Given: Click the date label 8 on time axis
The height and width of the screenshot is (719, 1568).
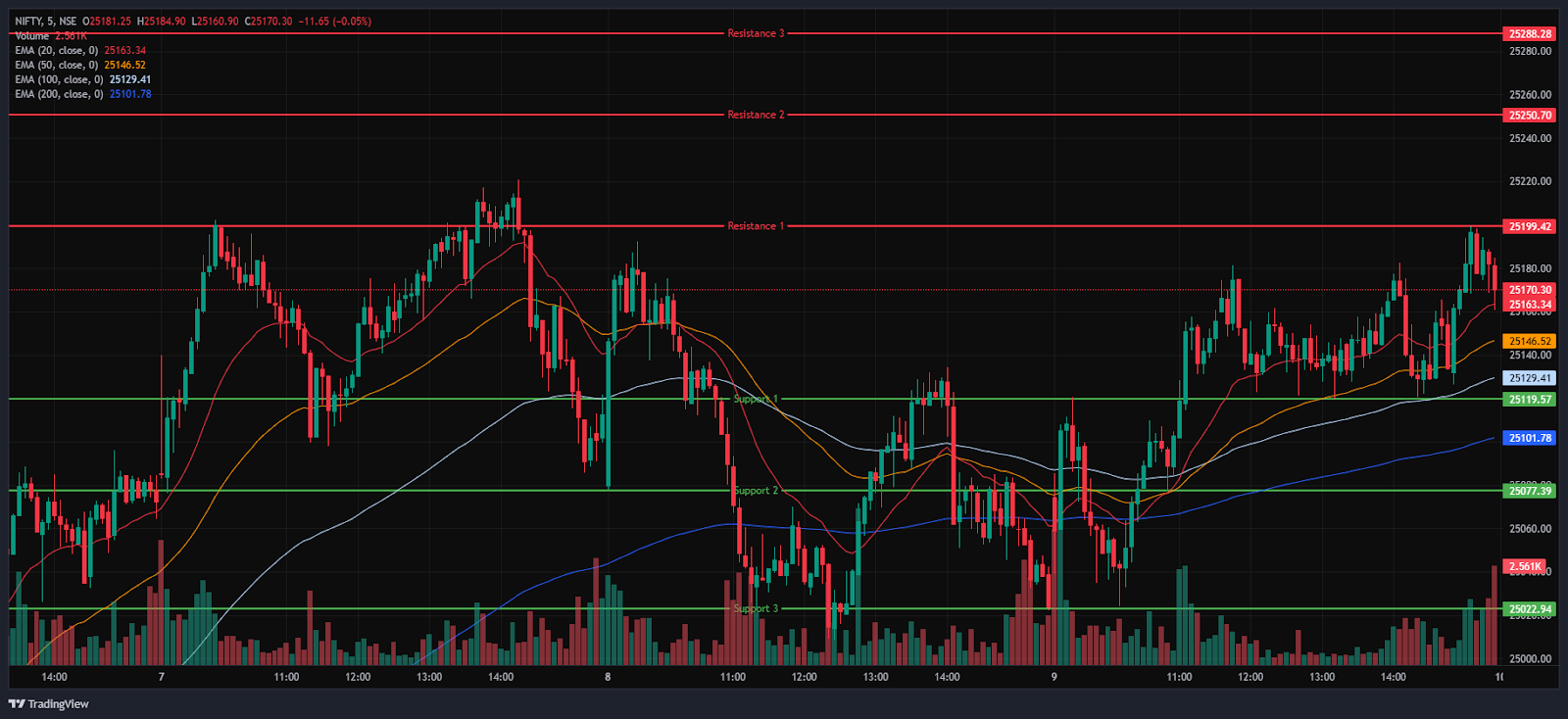Looking at the screenshot, I should 608,677.
